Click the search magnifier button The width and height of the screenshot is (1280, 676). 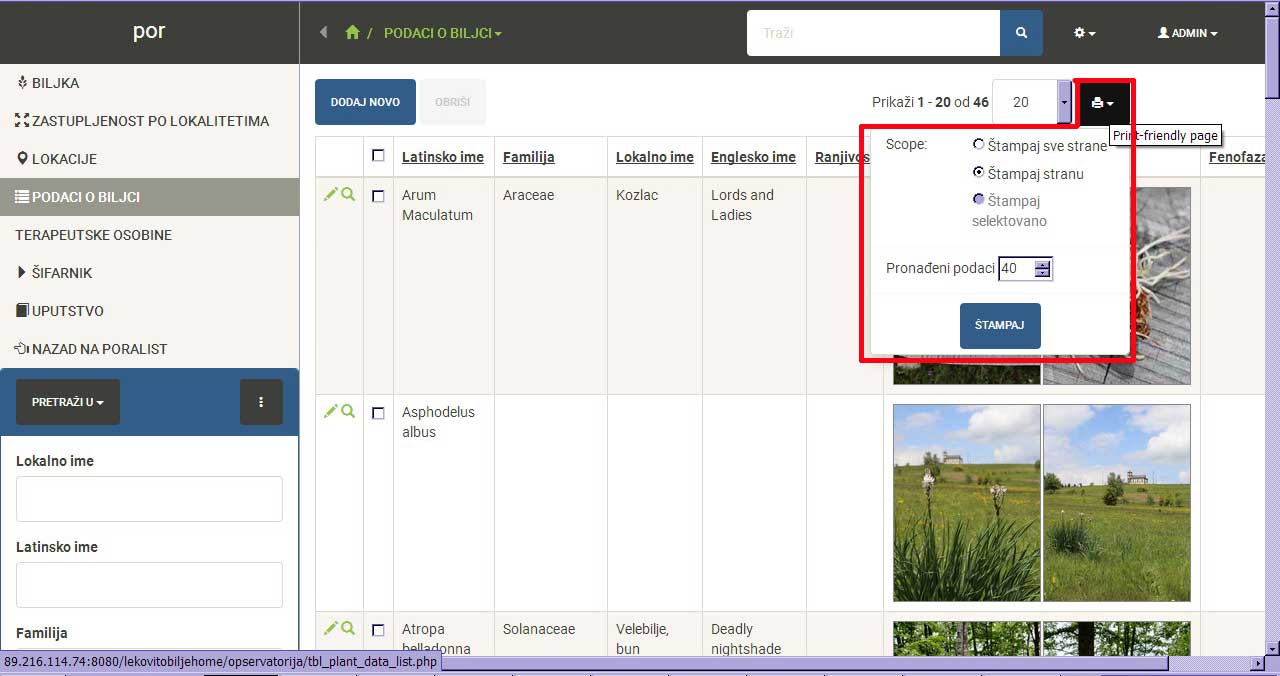pyautogui.click(x=1021, y=33)
